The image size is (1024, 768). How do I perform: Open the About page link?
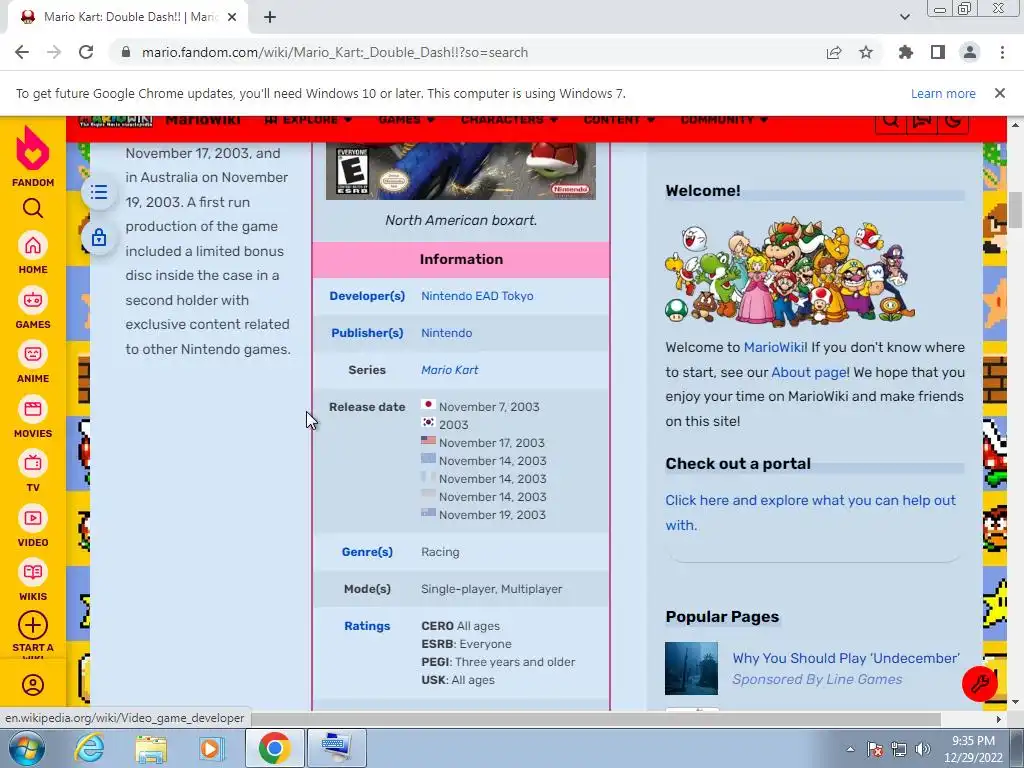point(808,372)
